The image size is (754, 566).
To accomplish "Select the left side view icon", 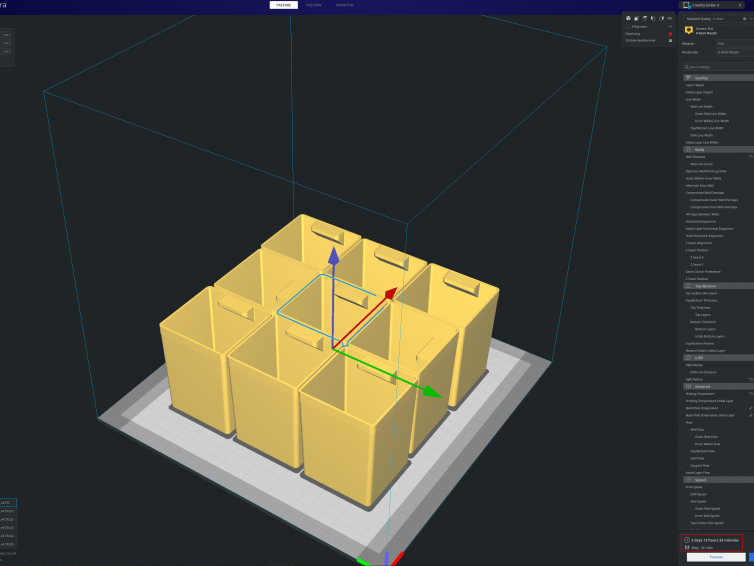I will tap(653, 18).
